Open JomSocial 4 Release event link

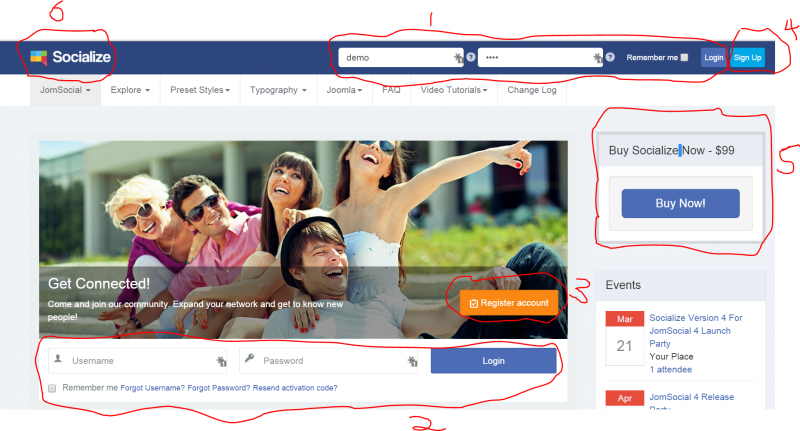[691, 401]
